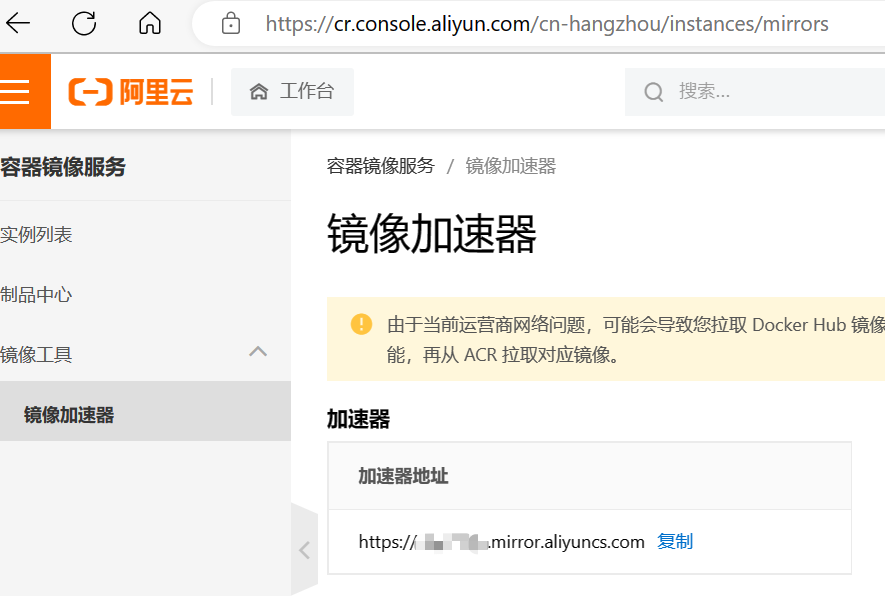
Task: Open the 工作台 workbench button
Action: [x=292, y=91]
